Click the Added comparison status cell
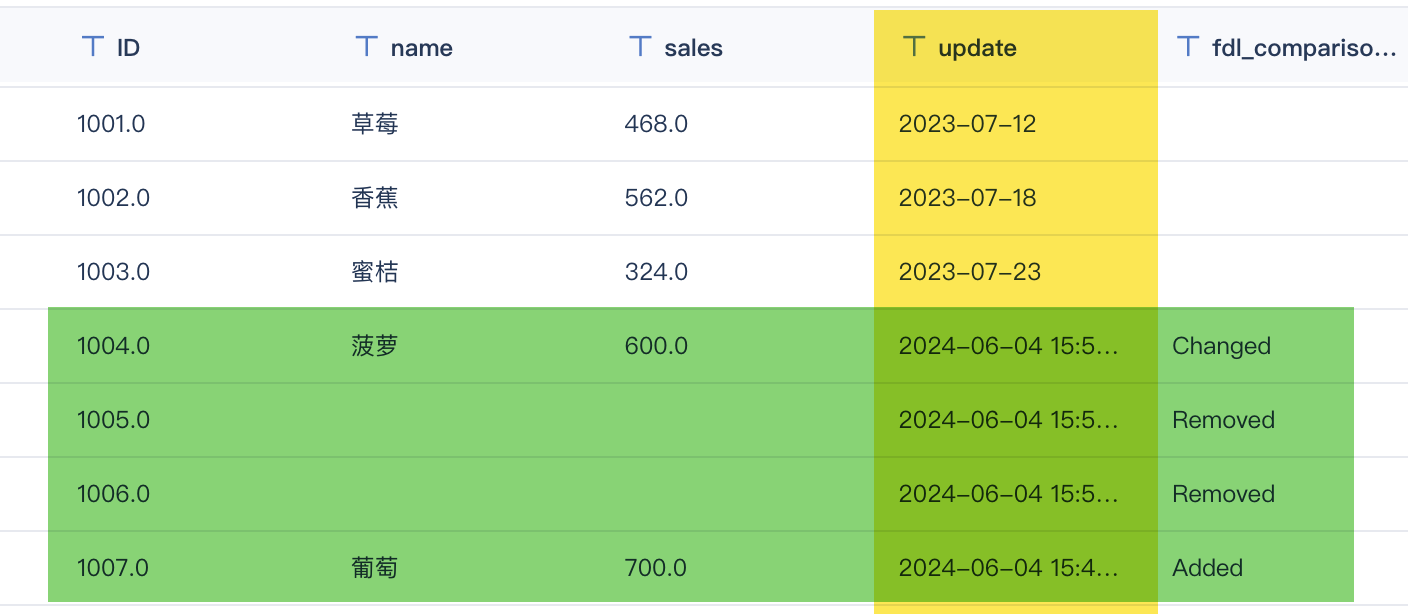The height and width of the screenshot is (614, 1408). 1207,568
